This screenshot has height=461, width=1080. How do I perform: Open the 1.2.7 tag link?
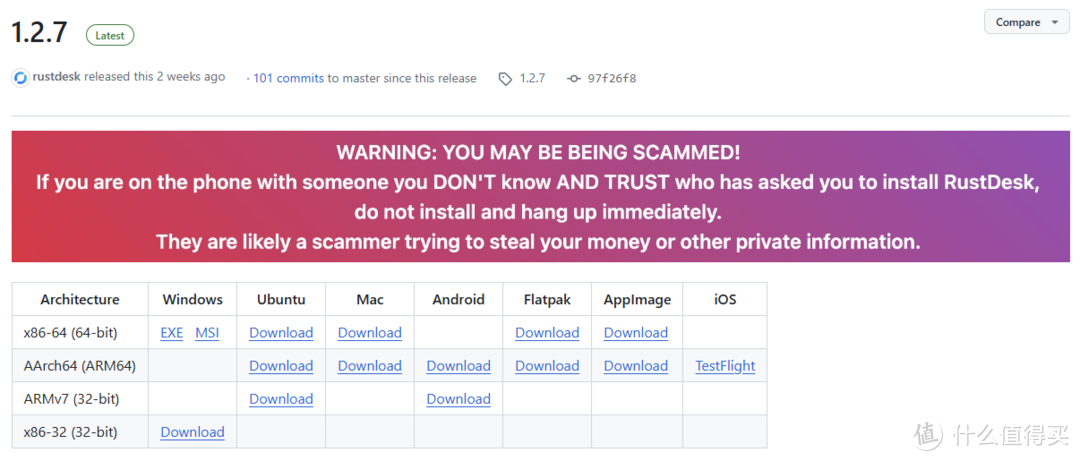pyautogui.click(x=532, y=78)
